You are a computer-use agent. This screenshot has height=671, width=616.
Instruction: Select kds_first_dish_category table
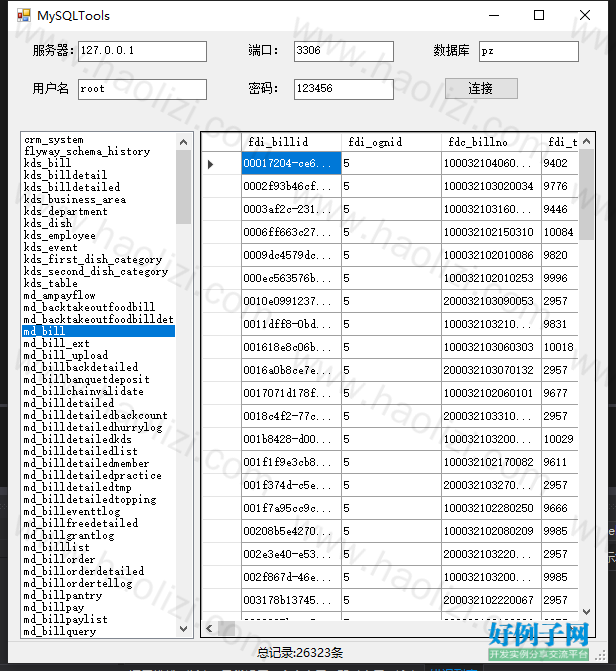click(x=98, y=259)
